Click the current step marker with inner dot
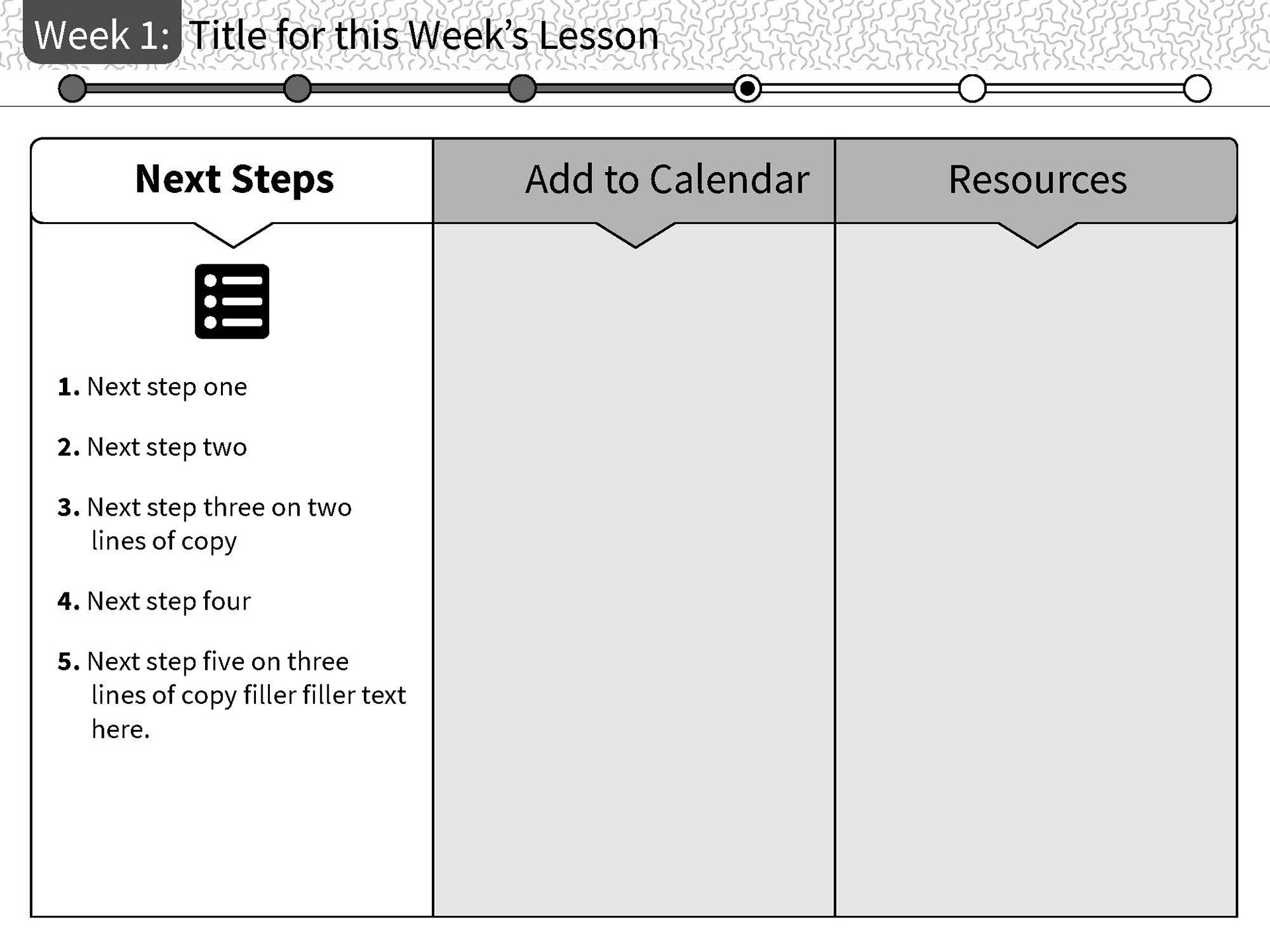The width and height of the screenshot is (1270, 952). 747,89
